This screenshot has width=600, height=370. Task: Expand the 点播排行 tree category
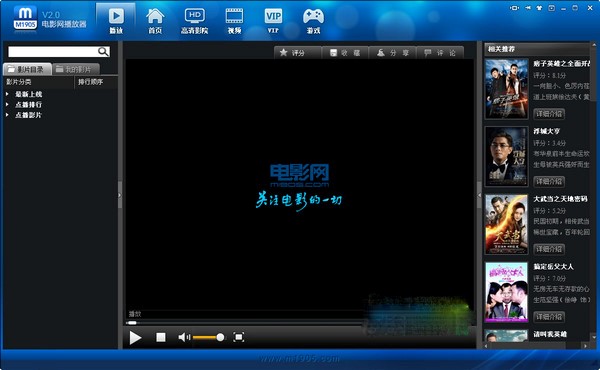[x=7, y=104]
